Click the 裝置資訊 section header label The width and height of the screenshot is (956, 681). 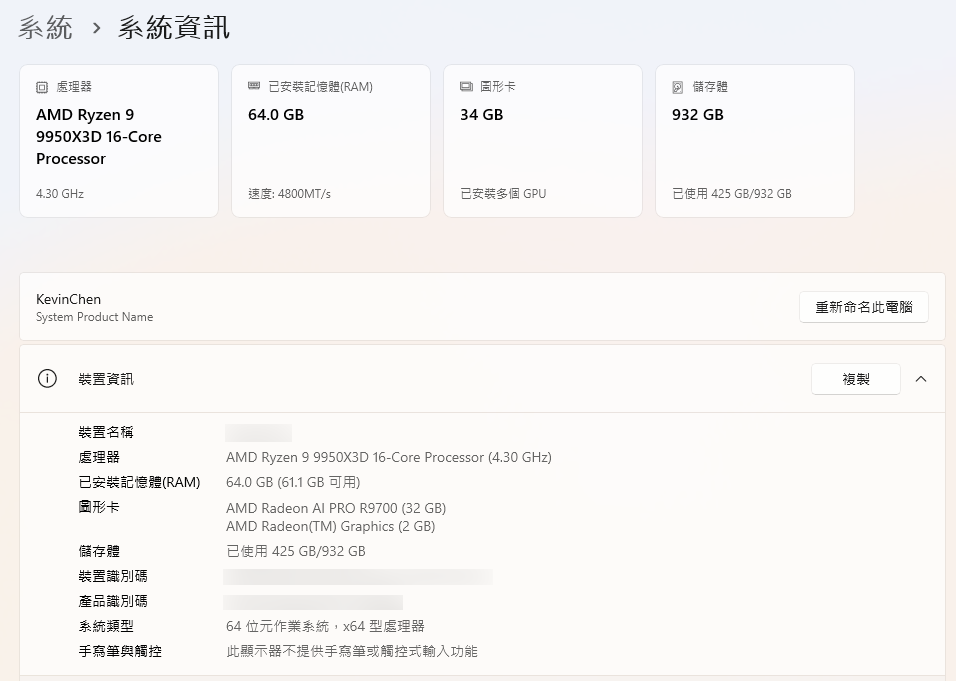pos(106,379)
